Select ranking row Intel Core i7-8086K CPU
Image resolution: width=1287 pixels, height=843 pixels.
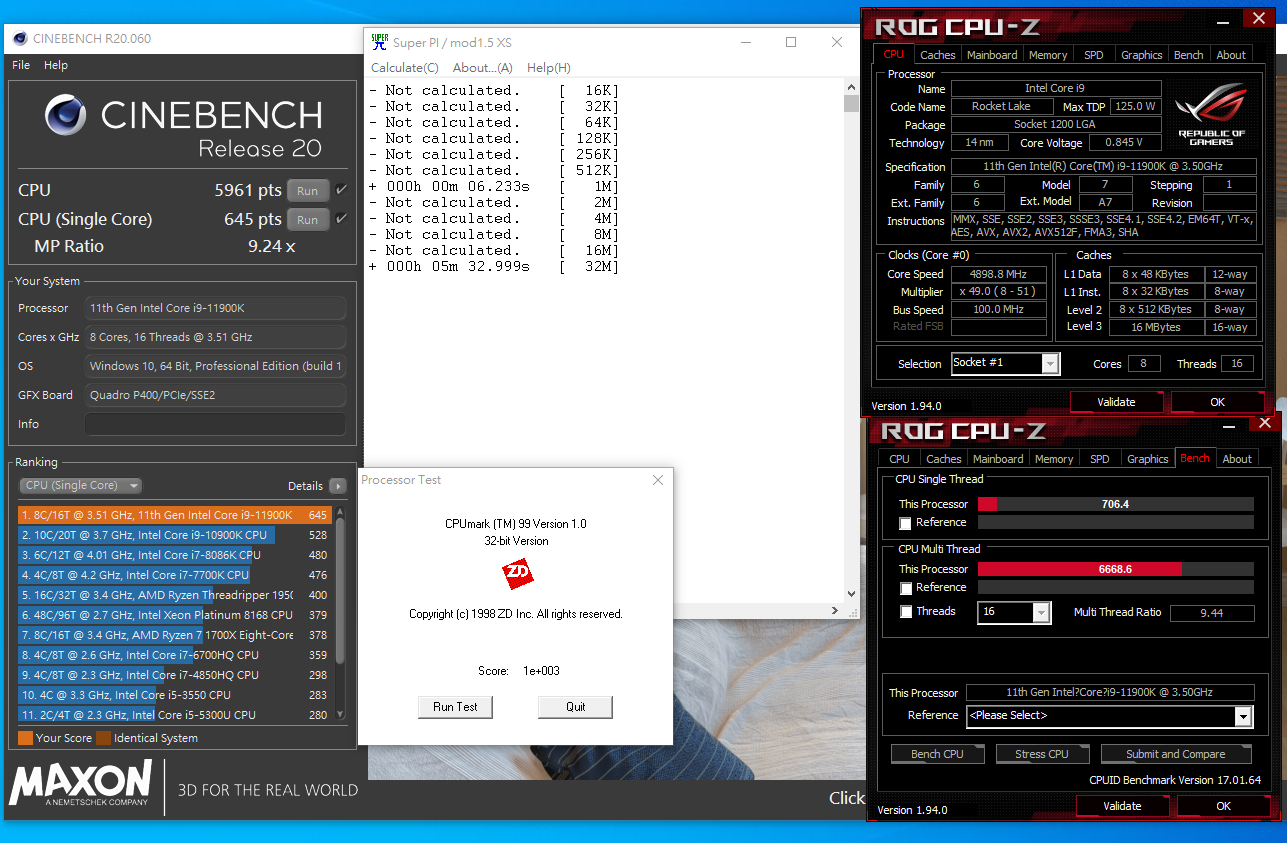coord(174,555)
